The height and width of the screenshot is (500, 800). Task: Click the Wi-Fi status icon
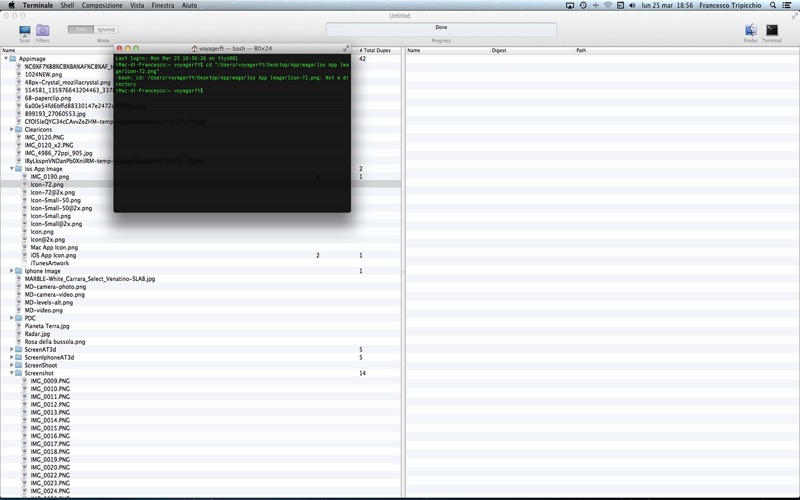click(608, 5)
